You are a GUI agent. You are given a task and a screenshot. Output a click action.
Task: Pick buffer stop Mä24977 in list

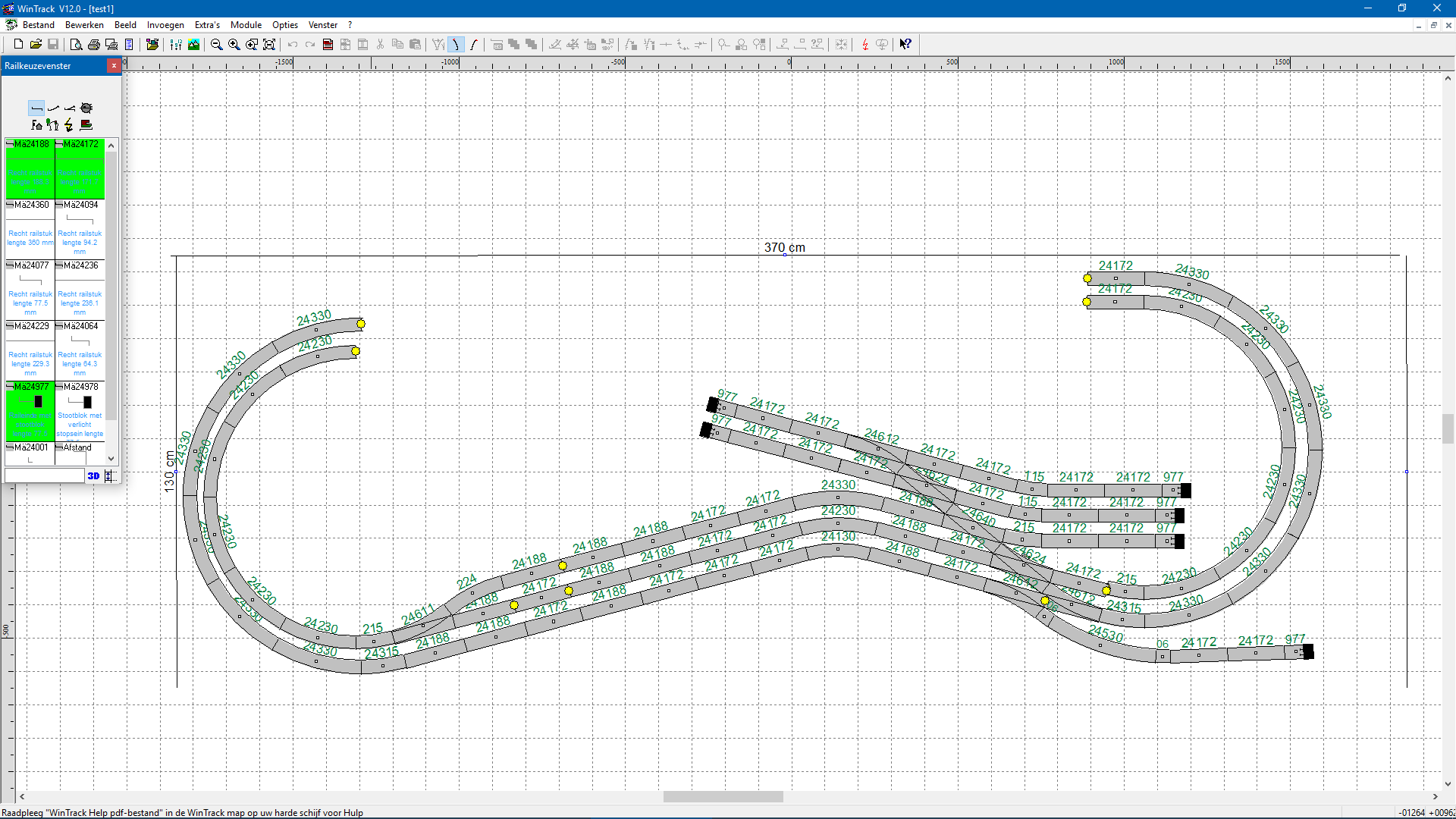pos(30,411)
